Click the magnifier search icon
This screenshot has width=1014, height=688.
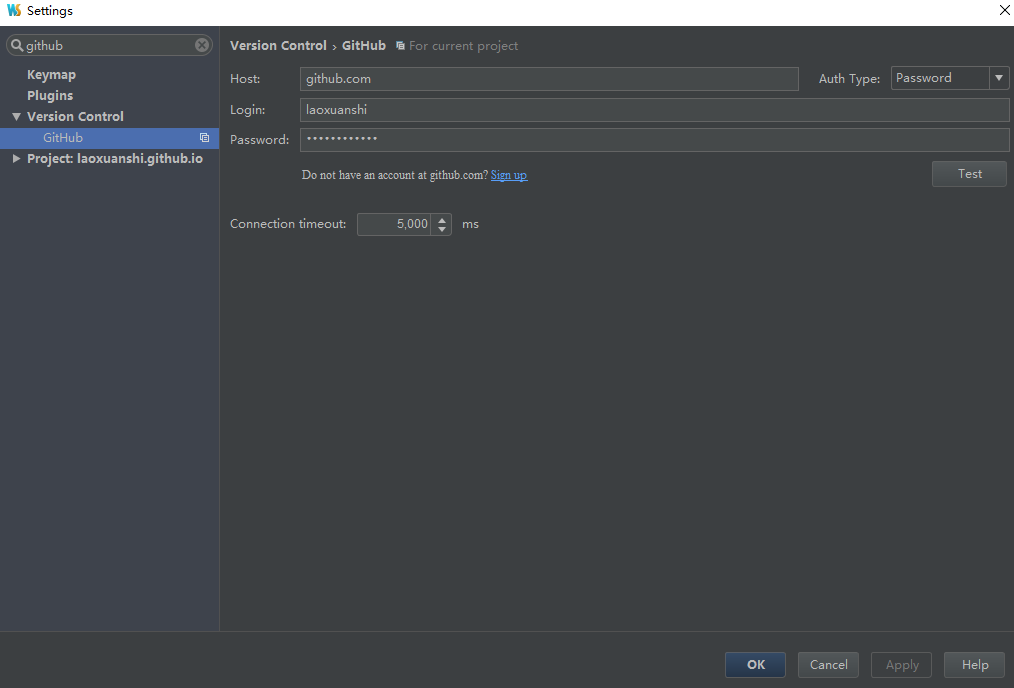coord(17,45)
